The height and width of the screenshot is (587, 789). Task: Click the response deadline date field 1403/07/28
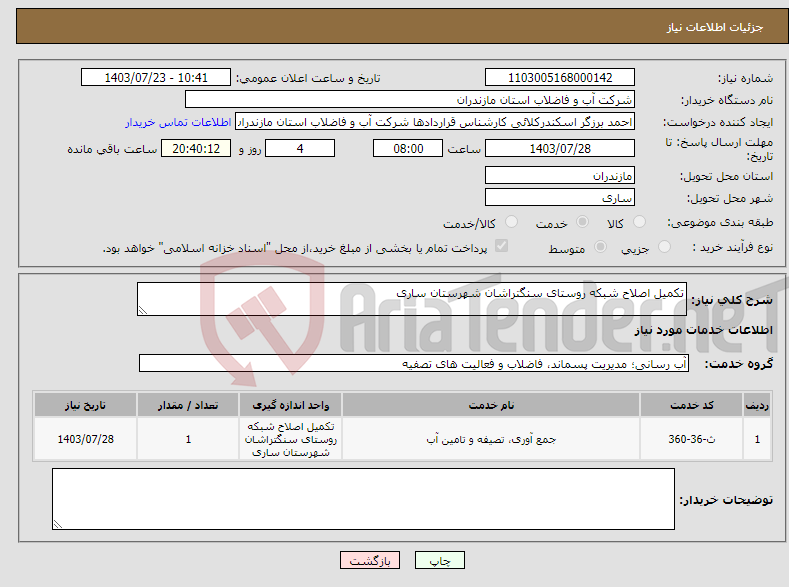[x=560, y=148]
